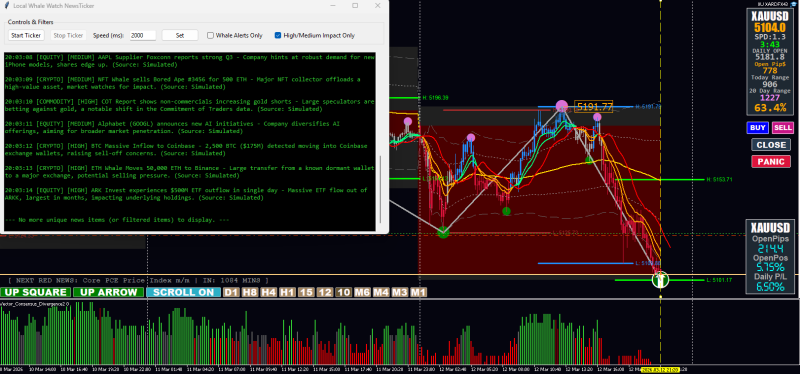This screenshot has height=374, width=800.
Task: Click the XAUUSD 5104.0 price display
Action: [x=770, y=28]
